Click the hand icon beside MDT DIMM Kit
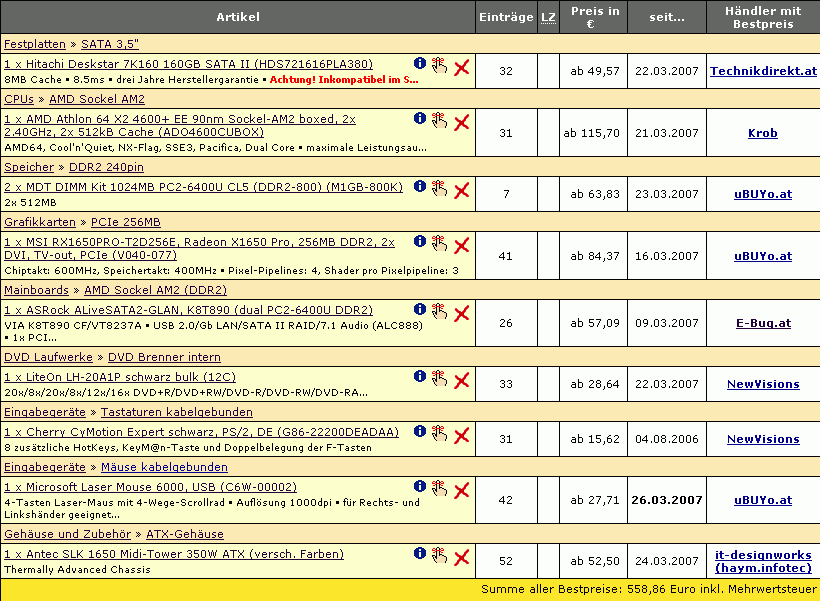The width and height of the screenshot is (820, 601). (x=439, y=188)
